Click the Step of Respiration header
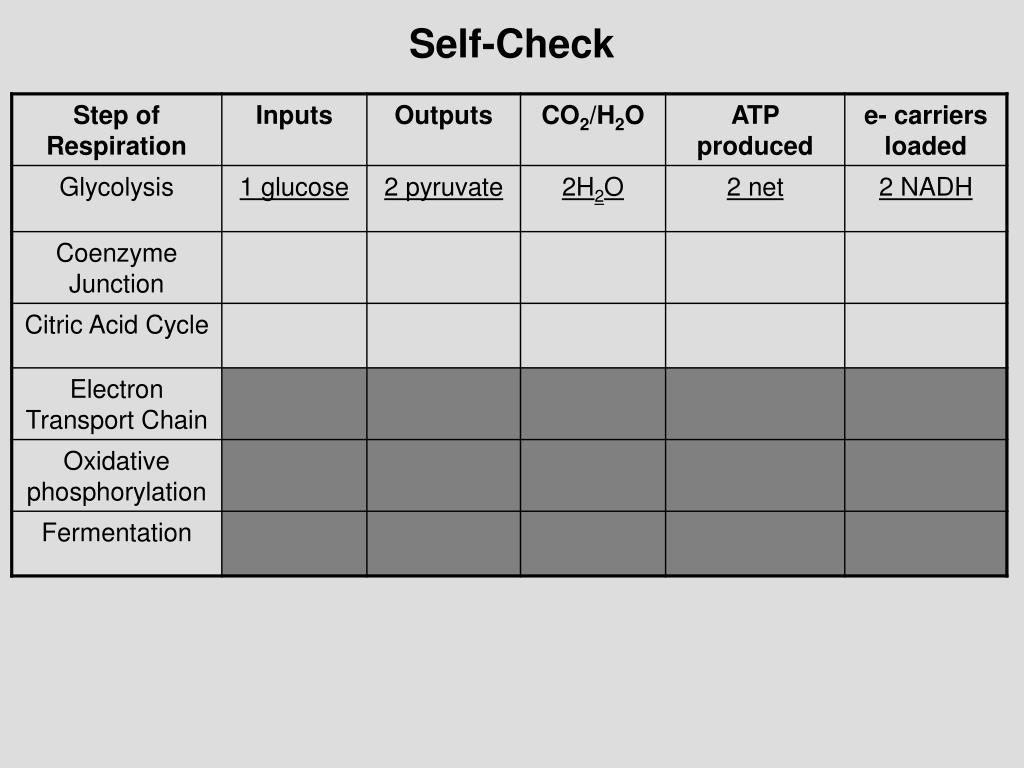Screen dimensions: 1024x768 pyautogui.click(x=116, y=131)
